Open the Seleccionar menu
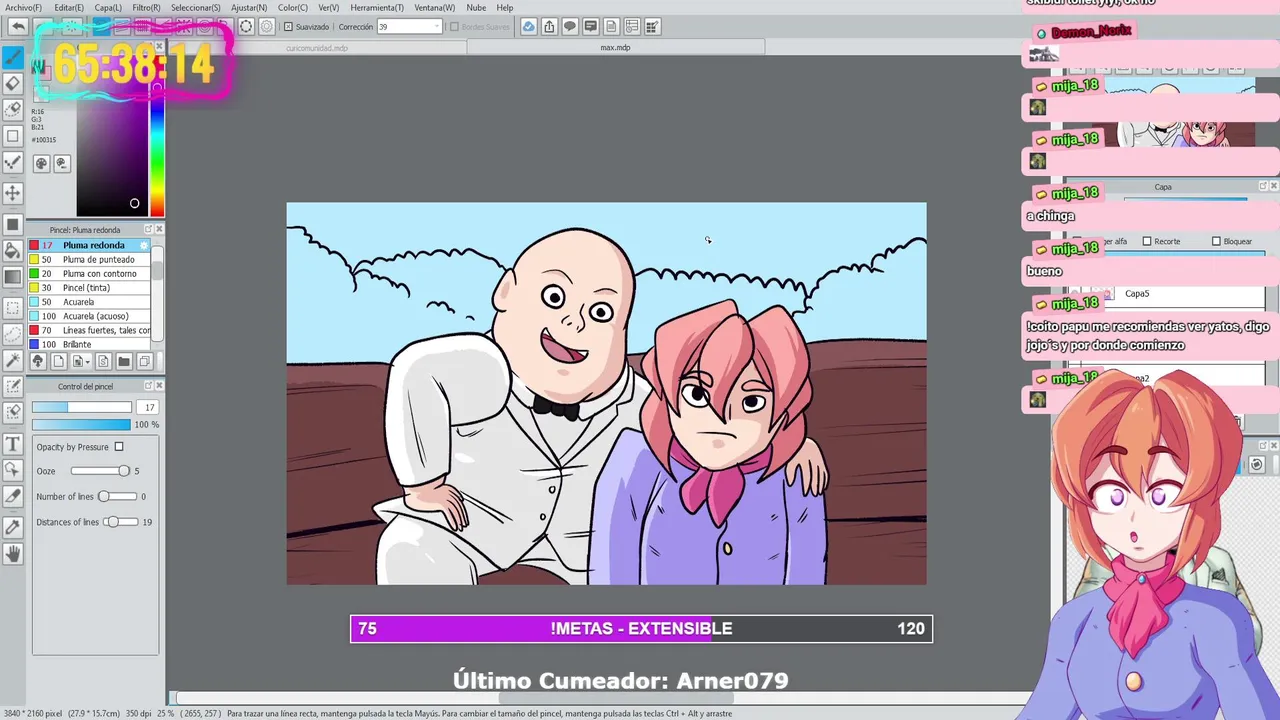Image resolution: width=1280 pixels, height=720 pixels. [195, 7]
